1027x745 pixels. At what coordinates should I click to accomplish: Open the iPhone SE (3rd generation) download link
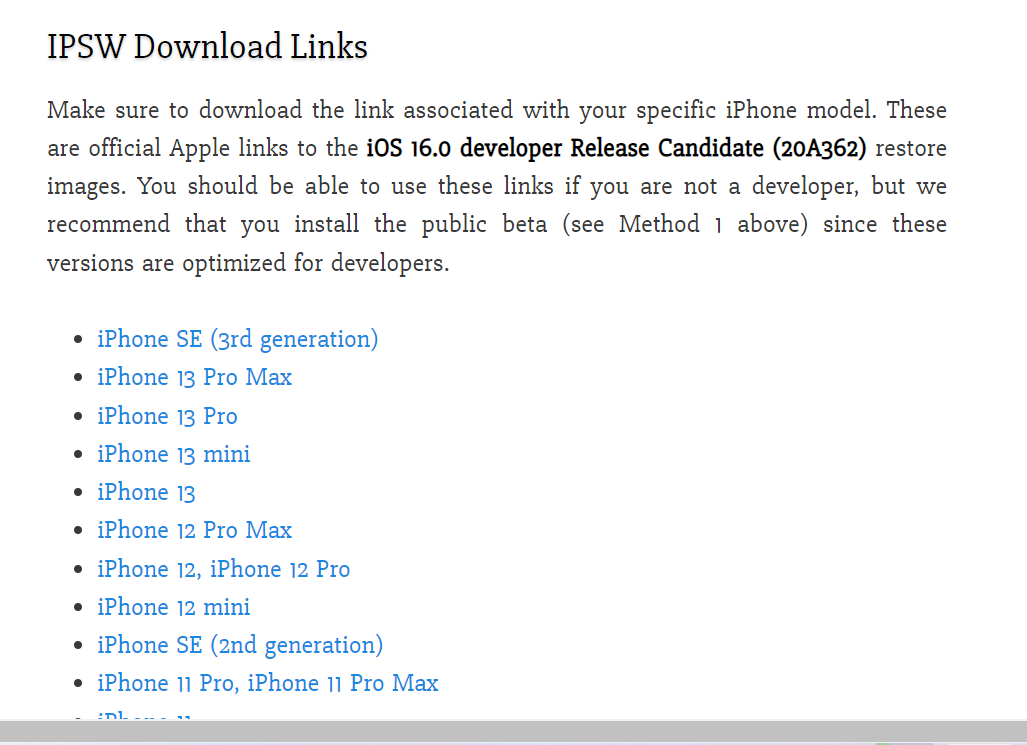click(x=238, y=339)
